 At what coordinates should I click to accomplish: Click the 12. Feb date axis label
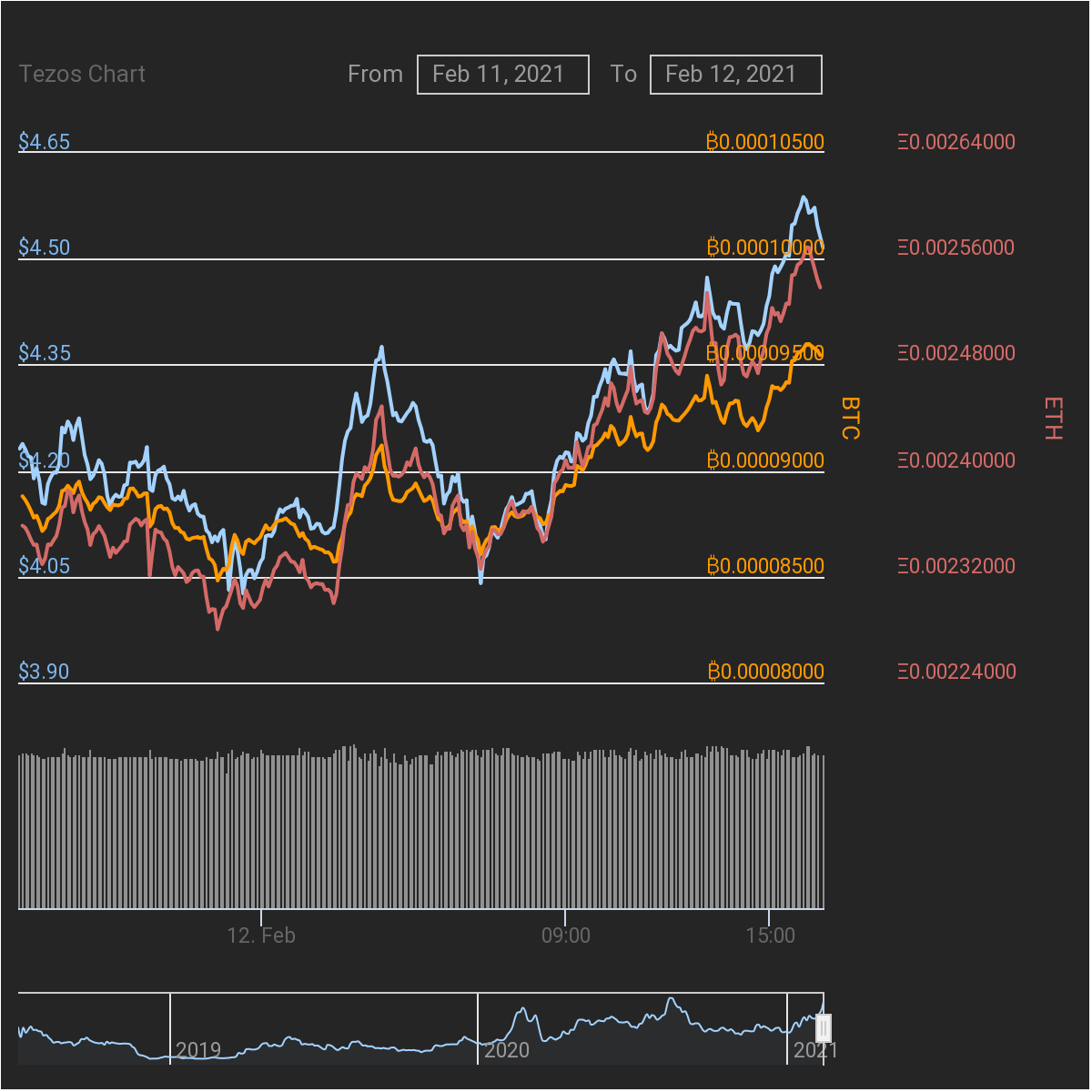point(261,935)
